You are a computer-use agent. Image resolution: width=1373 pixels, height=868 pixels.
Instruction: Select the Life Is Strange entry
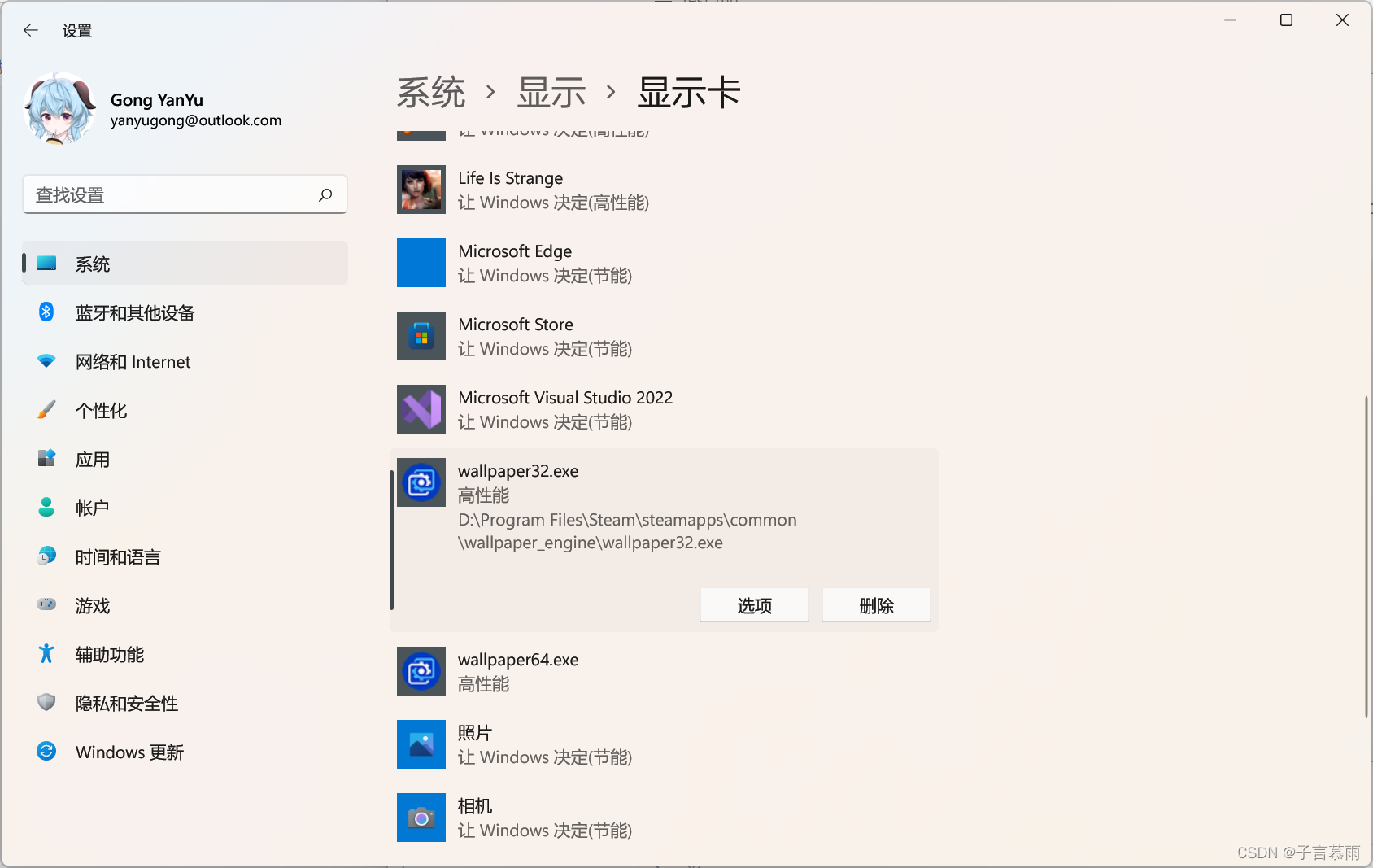pyautogui.click(x=664, y=190)
